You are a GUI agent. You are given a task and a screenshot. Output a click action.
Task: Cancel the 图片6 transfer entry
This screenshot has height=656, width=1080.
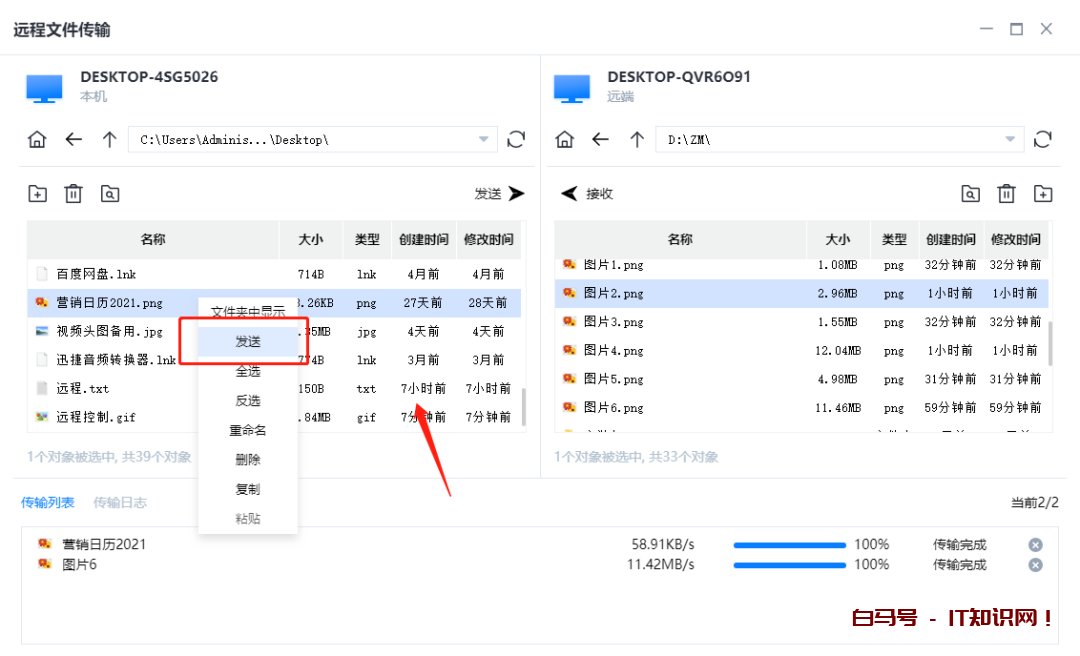(1036, 565)
